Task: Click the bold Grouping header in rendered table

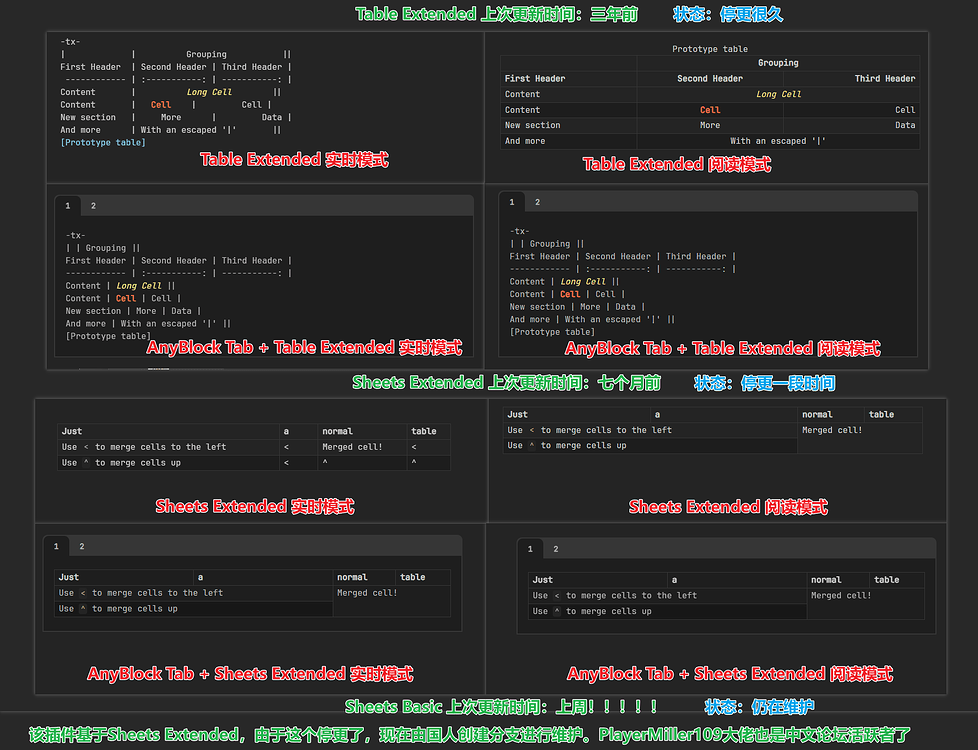Action: pos(778,63)
